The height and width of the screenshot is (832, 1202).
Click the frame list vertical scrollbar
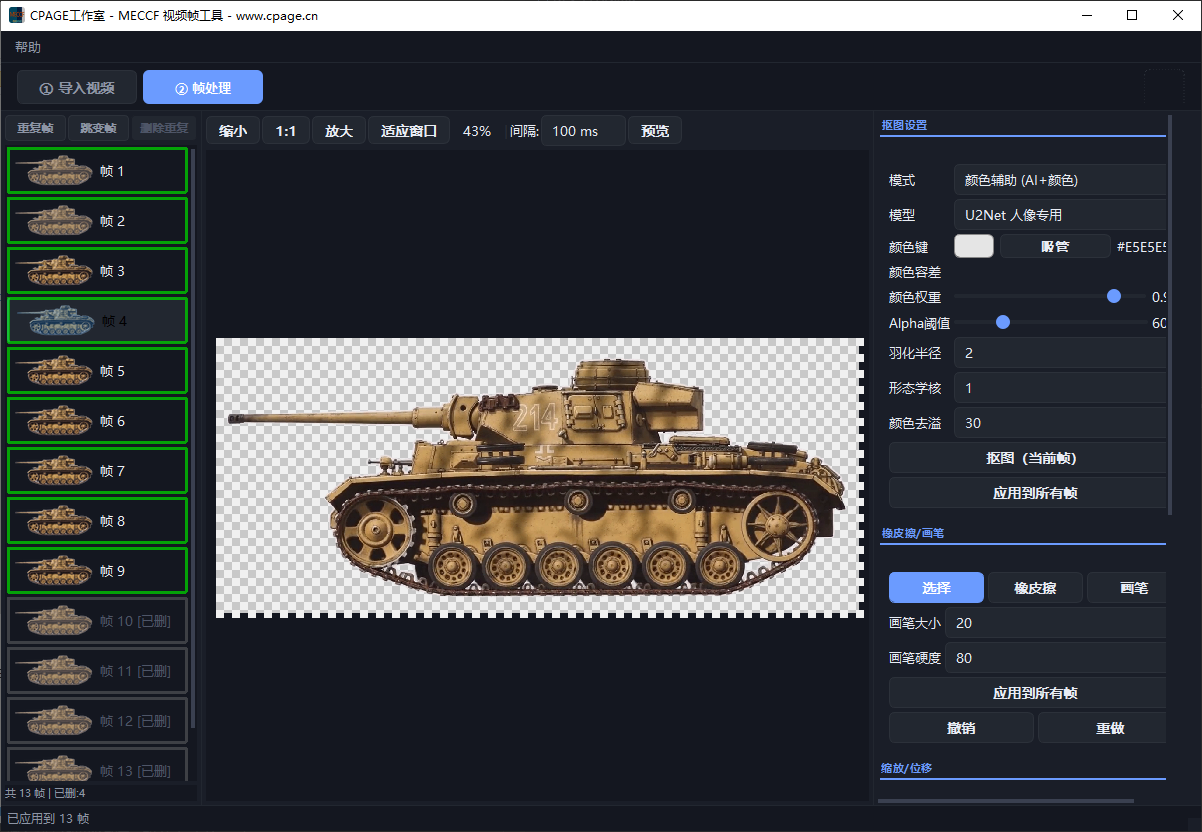194,440
